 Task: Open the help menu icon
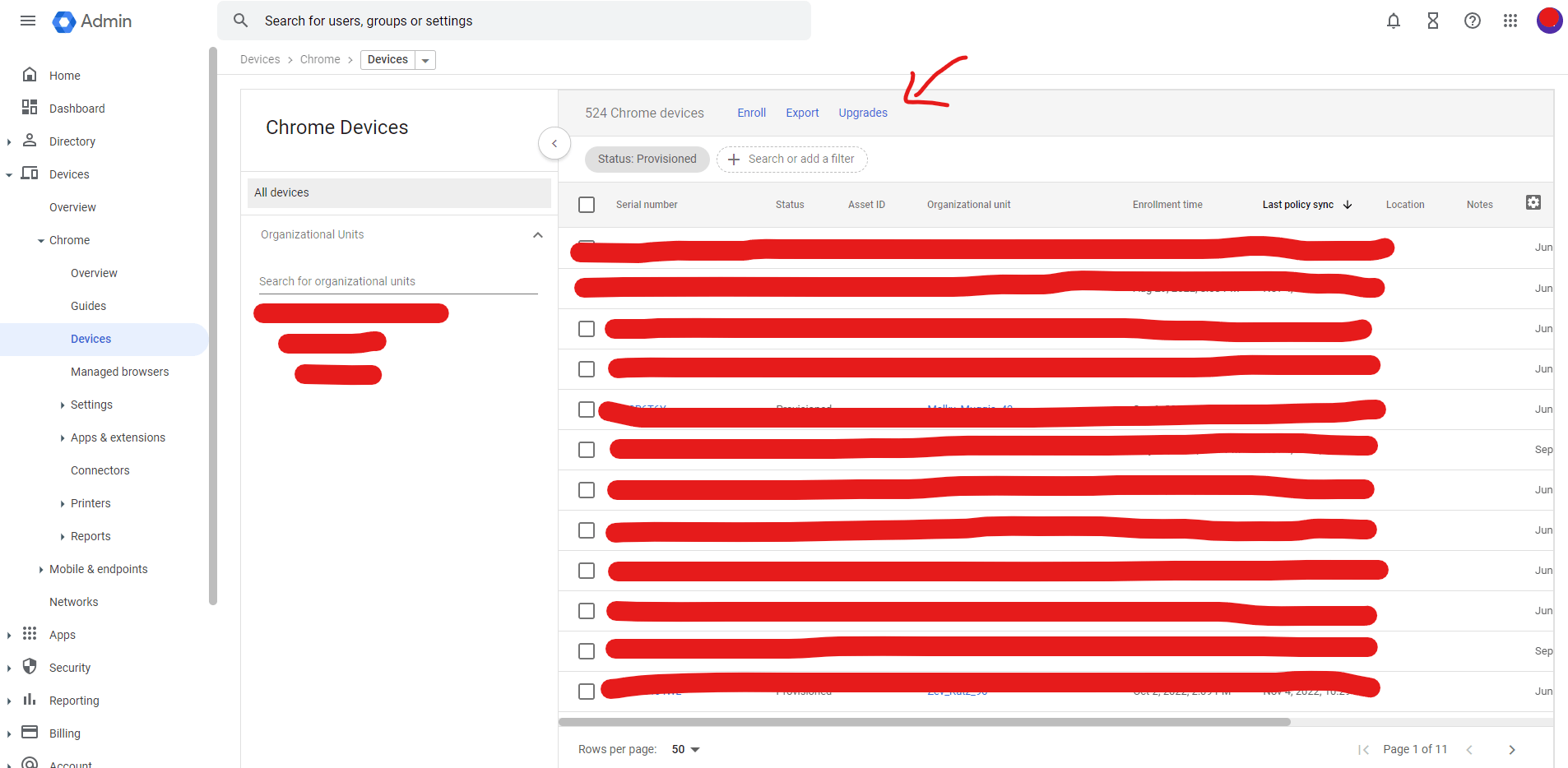click(1472, 21)
